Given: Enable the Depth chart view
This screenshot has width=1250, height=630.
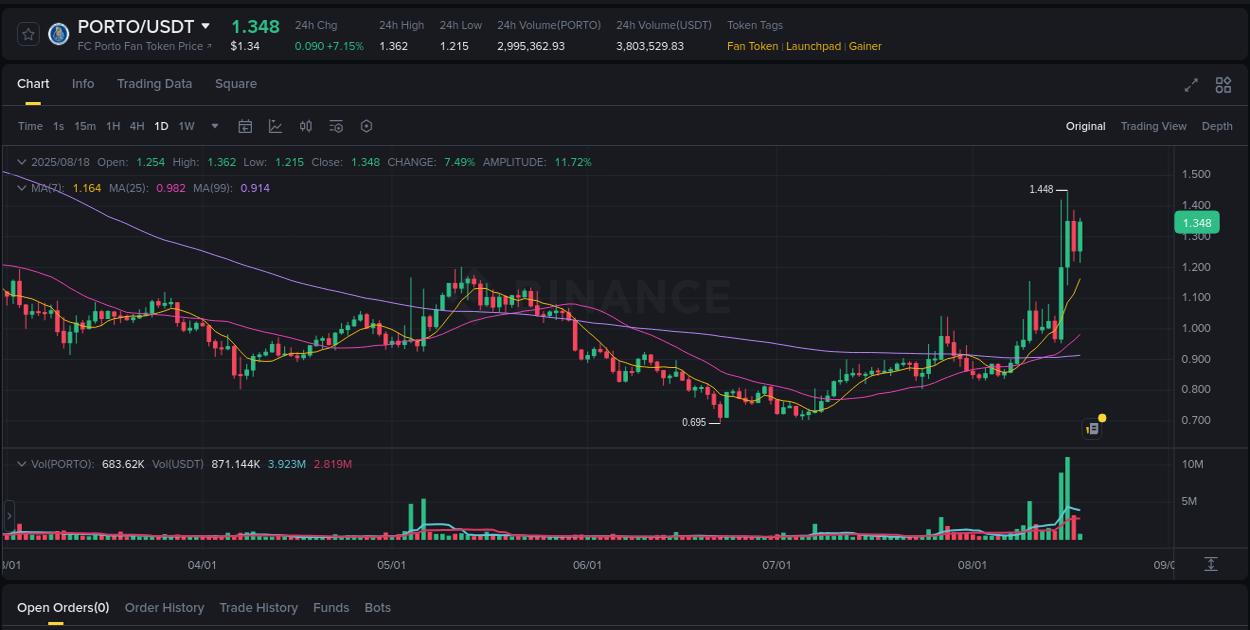Looking at the screenshot, I should 1217,126.
